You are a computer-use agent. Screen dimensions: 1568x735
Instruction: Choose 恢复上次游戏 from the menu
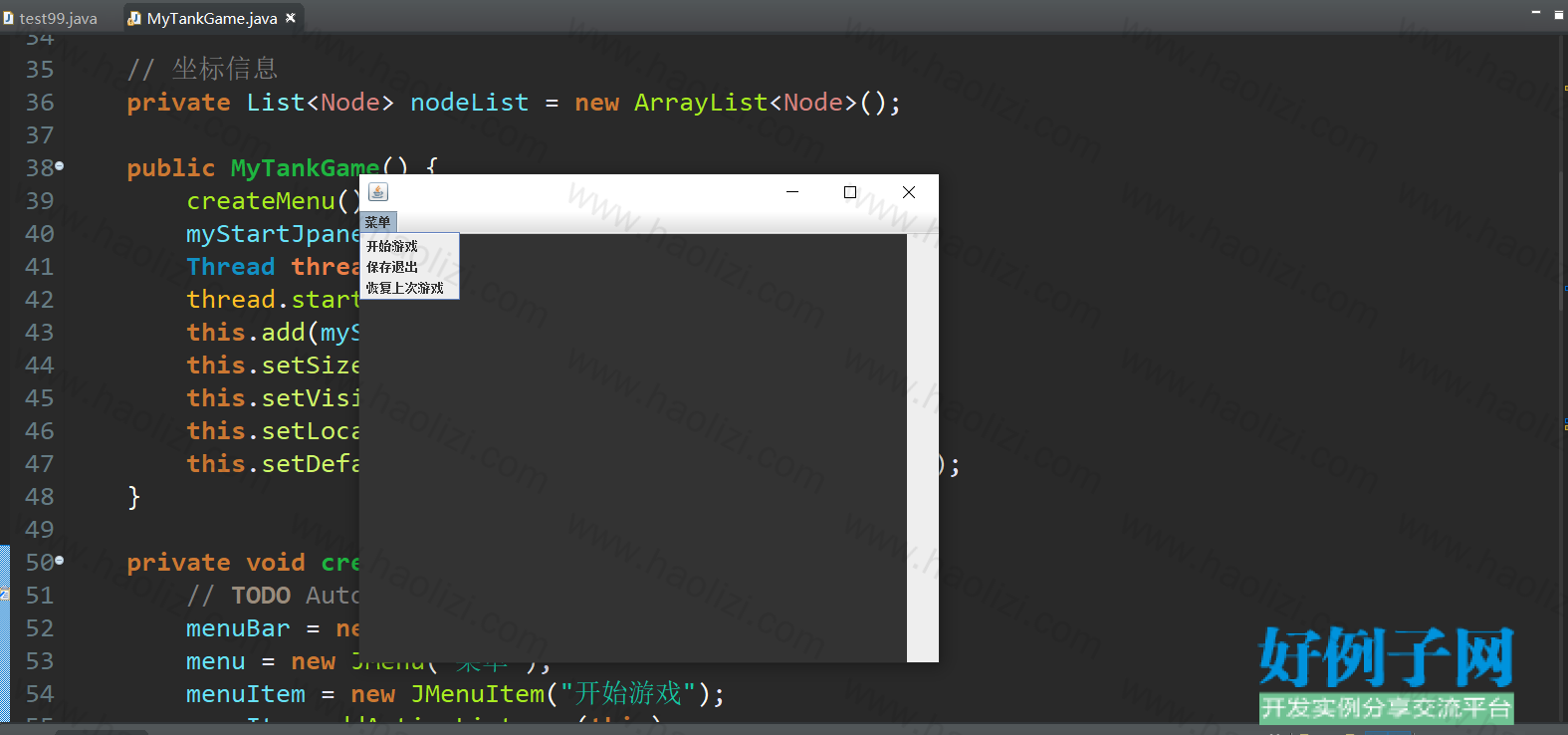coord(409,288)
